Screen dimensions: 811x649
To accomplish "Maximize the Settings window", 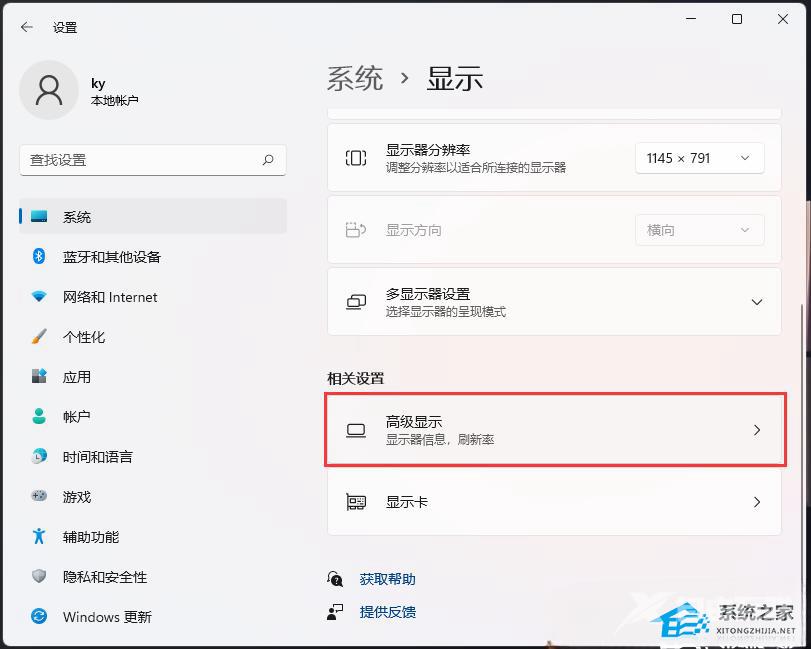I will pos(737,19).
